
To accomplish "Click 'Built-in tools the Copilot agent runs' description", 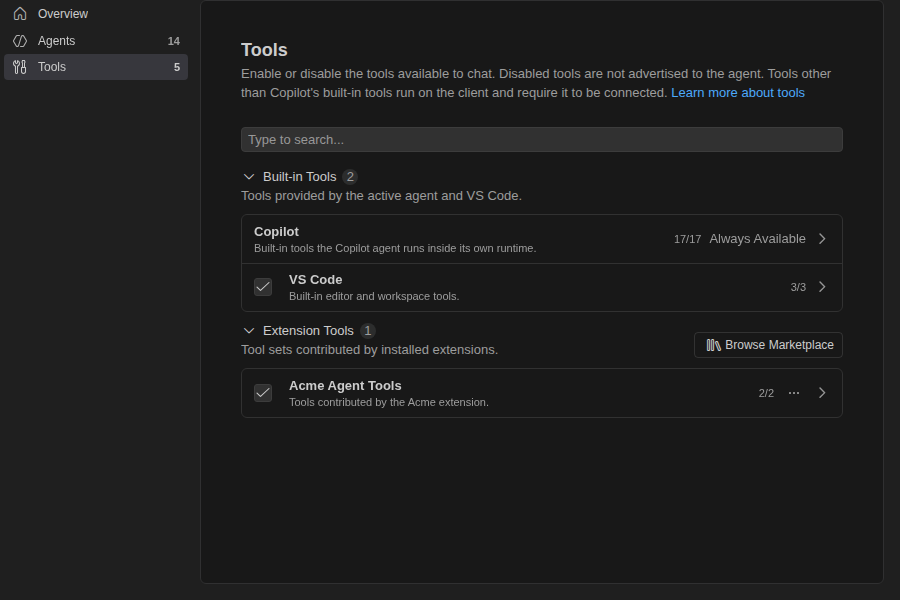I will coord(395,249).
